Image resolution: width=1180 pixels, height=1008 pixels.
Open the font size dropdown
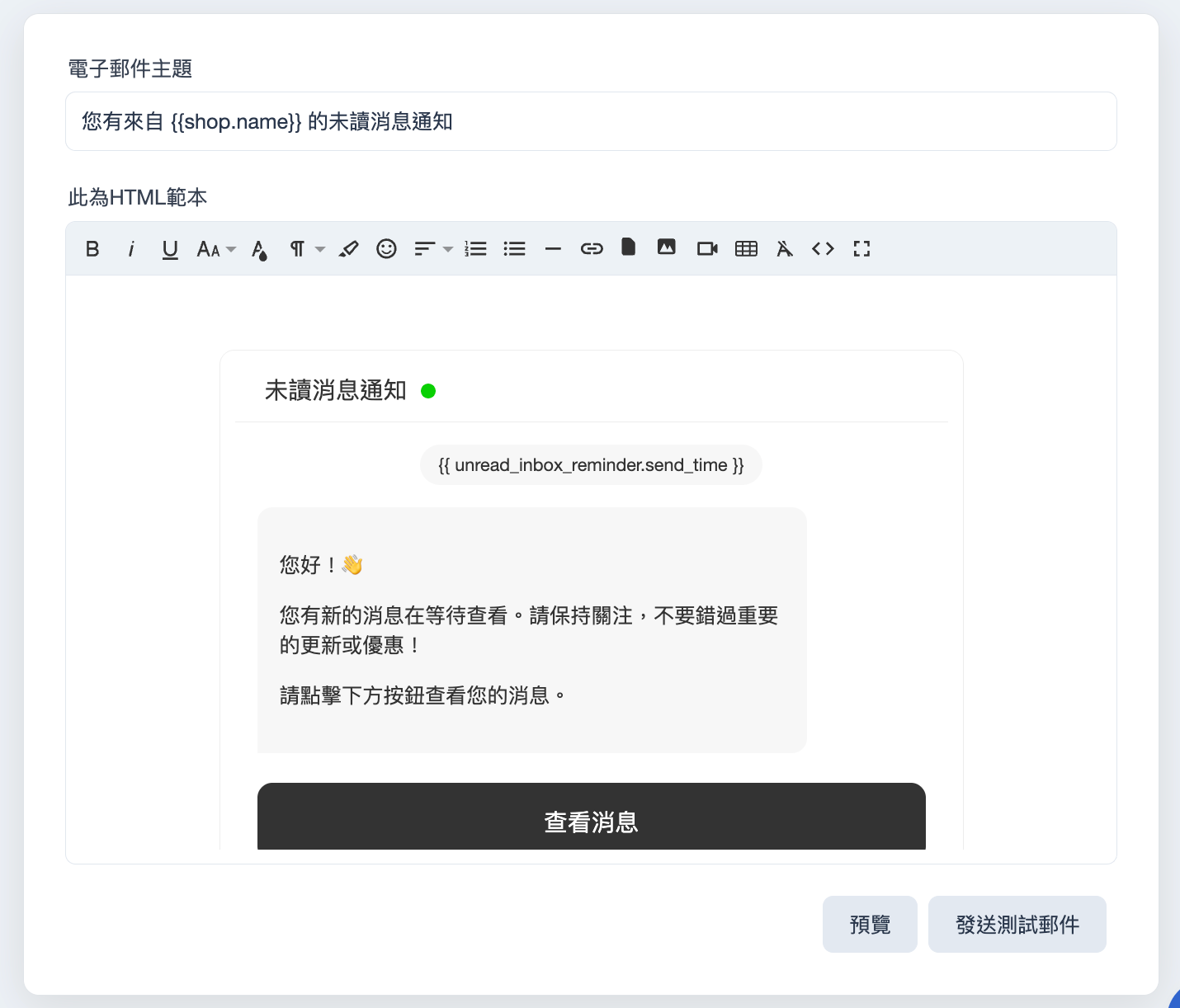(x=216, y=249)
